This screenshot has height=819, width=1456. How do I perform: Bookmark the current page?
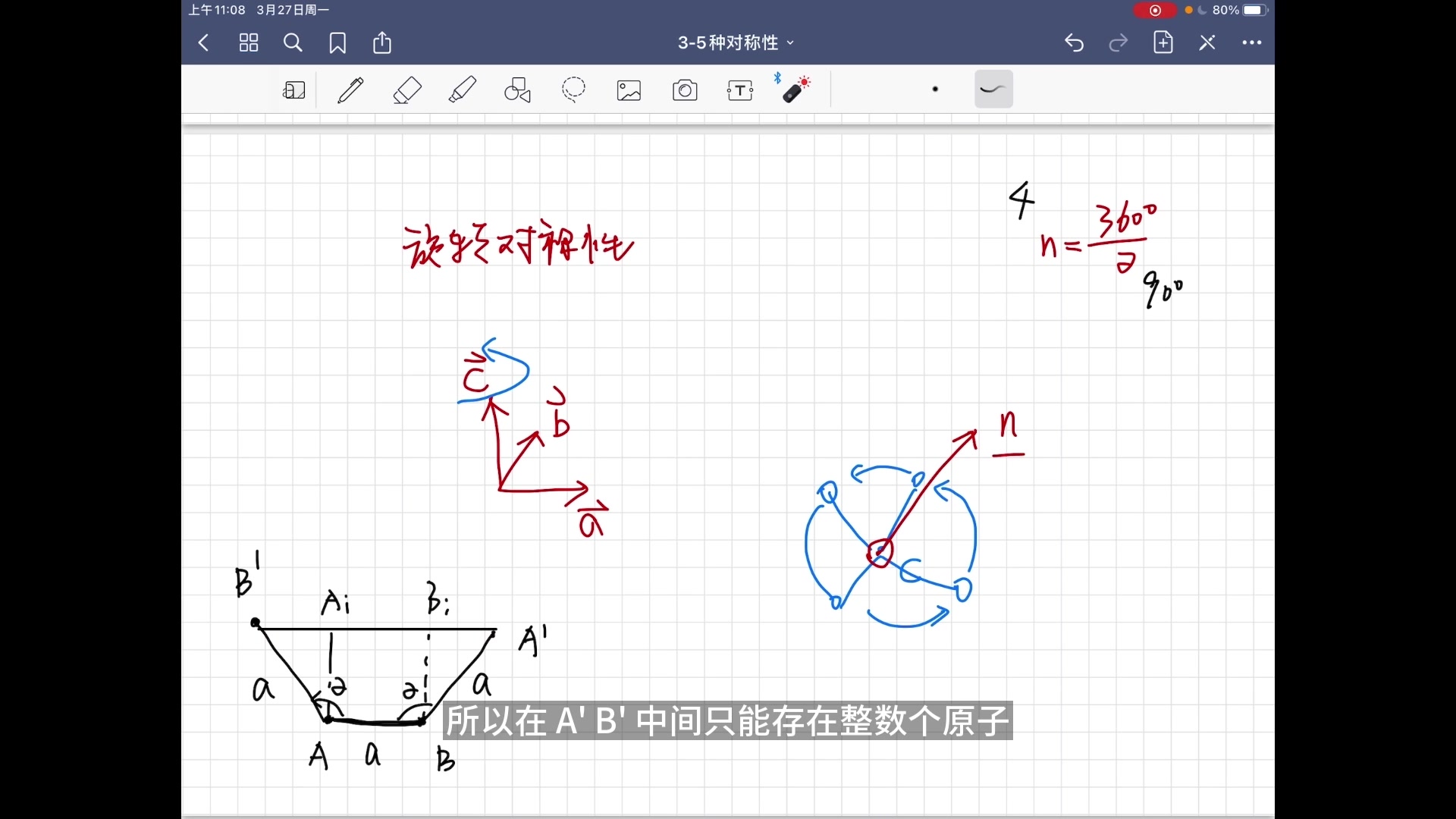coord(337,43)
